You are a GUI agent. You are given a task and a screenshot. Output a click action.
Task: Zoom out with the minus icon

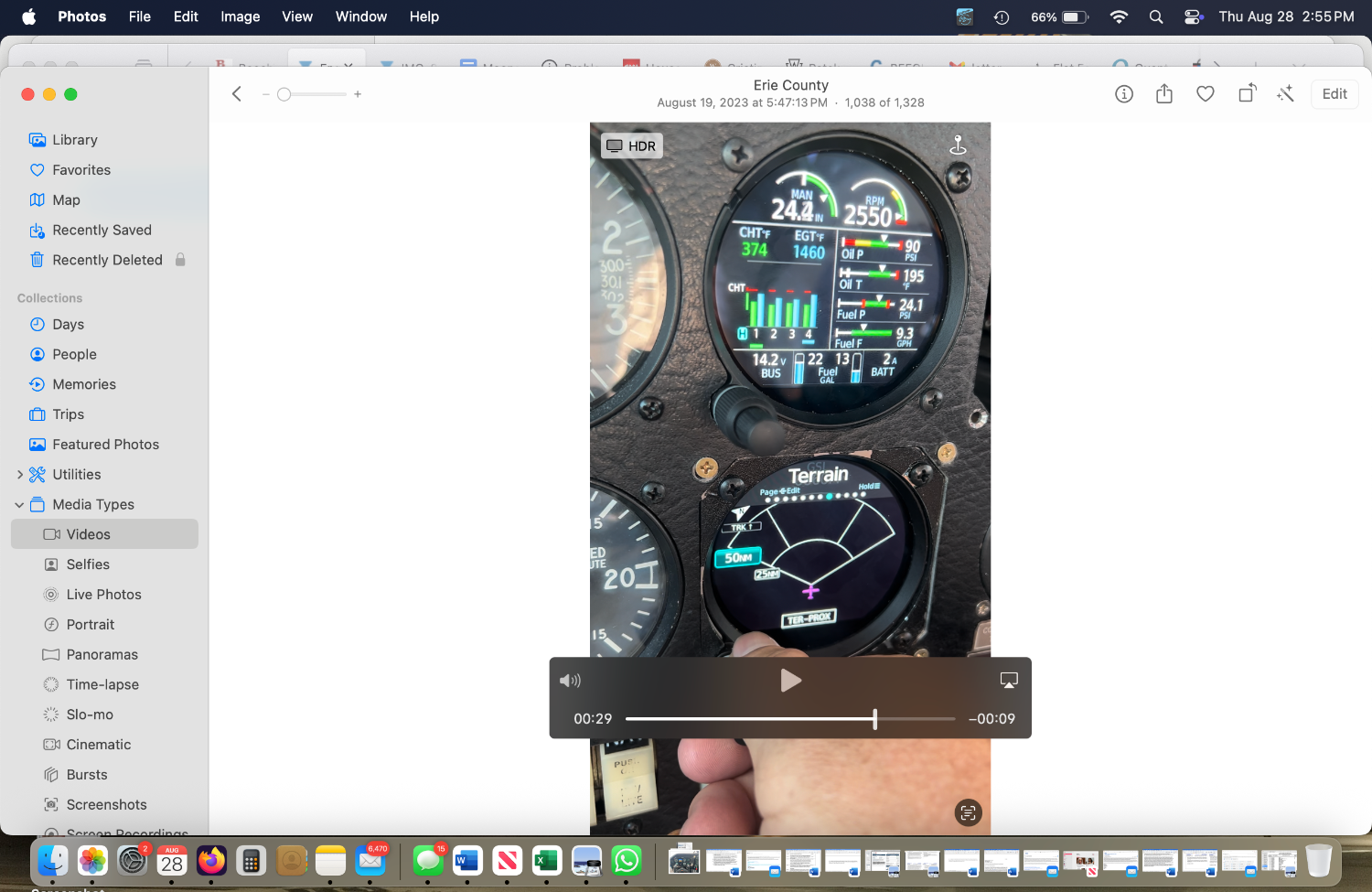click(265, 94)
